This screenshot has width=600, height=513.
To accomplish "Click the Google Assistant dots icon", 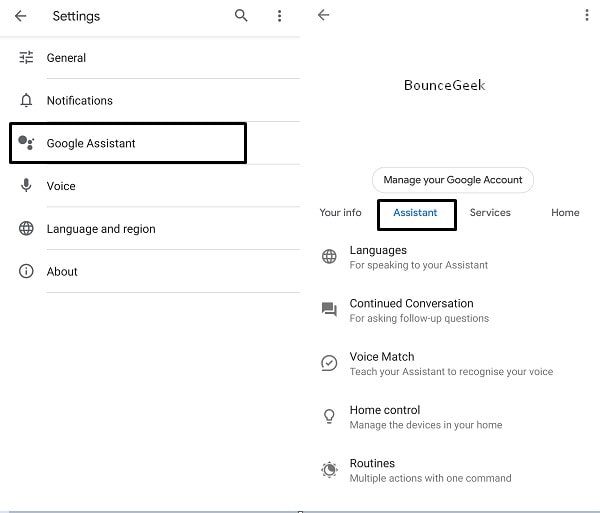I will click(26, 143).
